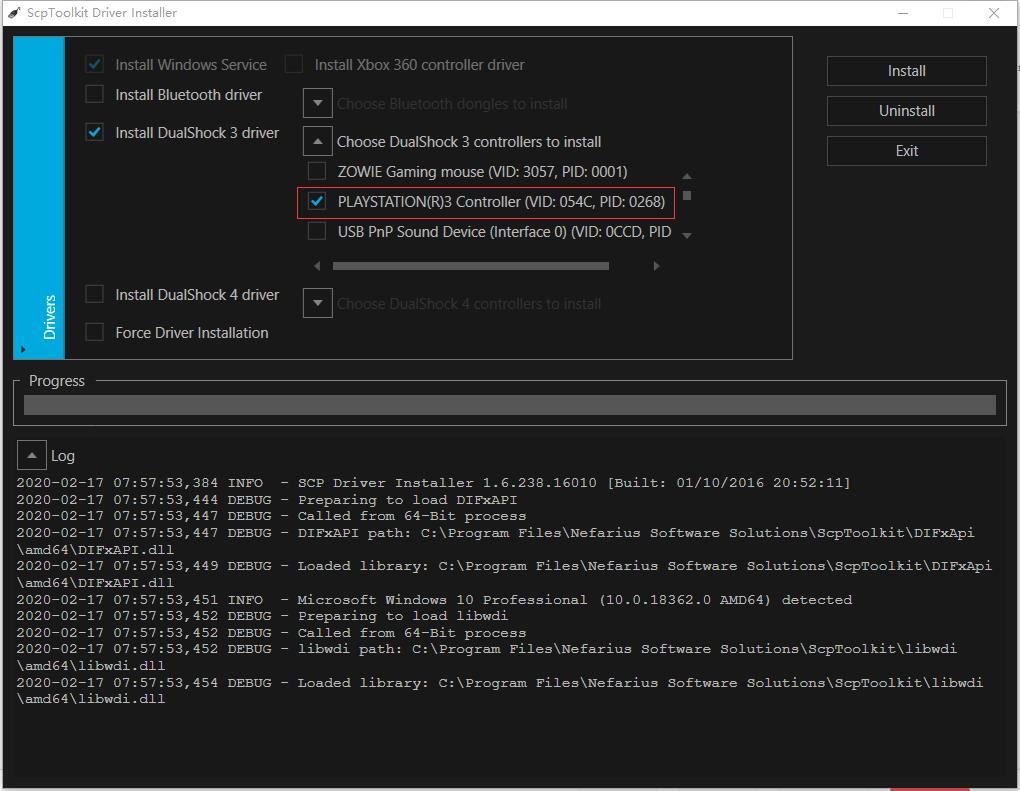The width and height of the screenshot is (1020, 791).
Task: Click the SCP Driver Installer 1.6.238.16010 log line
Action: (x=433, y=483)
